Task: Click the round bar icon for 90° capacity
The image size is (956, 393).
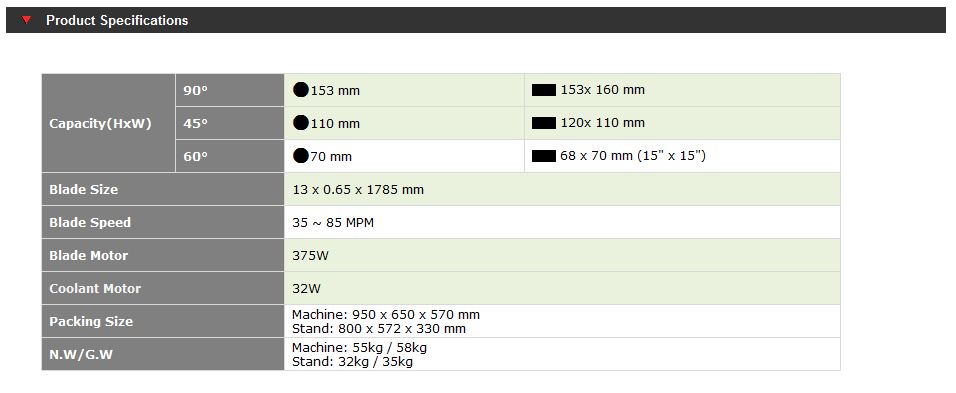Action: pos(301,90)
